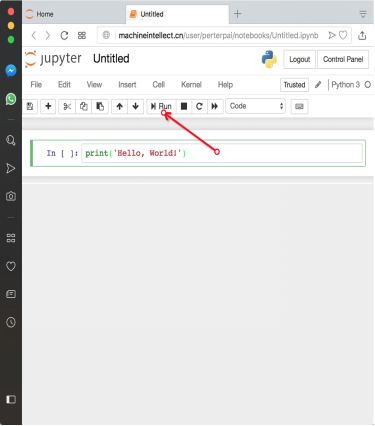Restart the kernel with circular arrow
Screen dimensions: 375x426
coord(199,106)
